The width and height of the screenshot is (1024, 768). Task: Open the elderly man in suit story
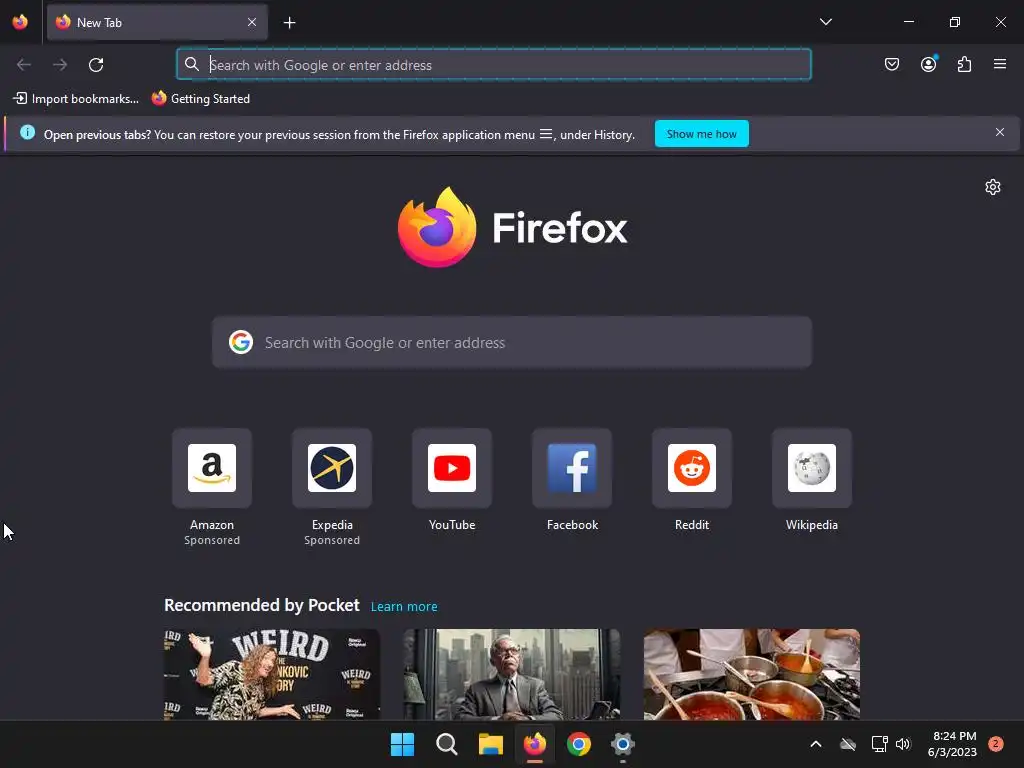coord(511,674)
